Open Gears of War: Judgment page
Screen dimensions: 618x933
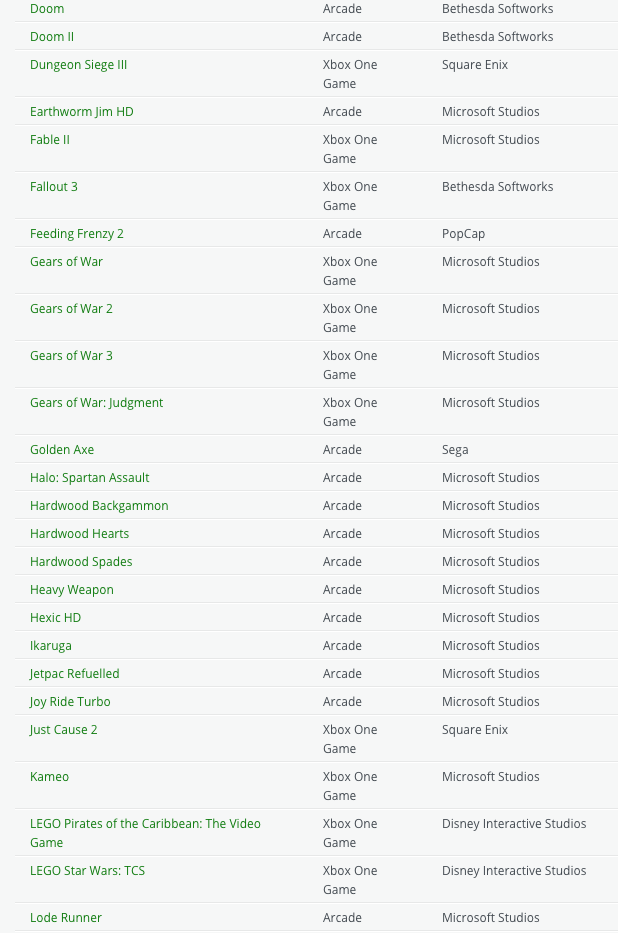96,402
